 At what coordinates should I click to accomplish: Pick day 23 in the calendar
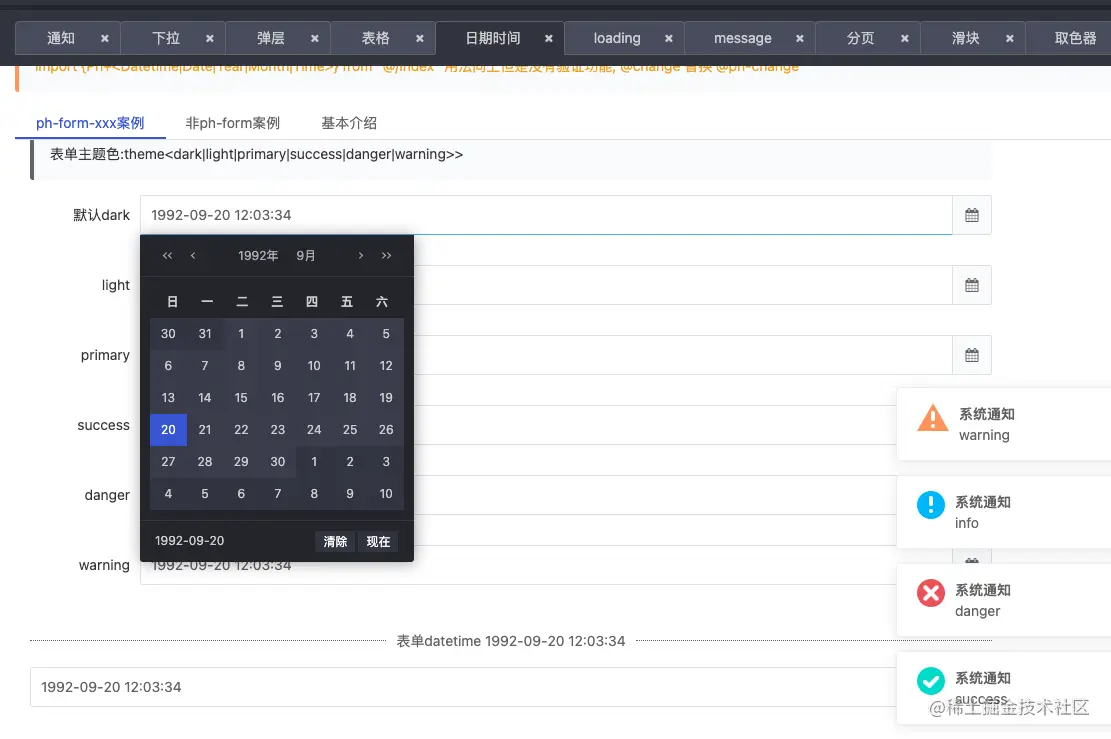[x=278, y=430]
